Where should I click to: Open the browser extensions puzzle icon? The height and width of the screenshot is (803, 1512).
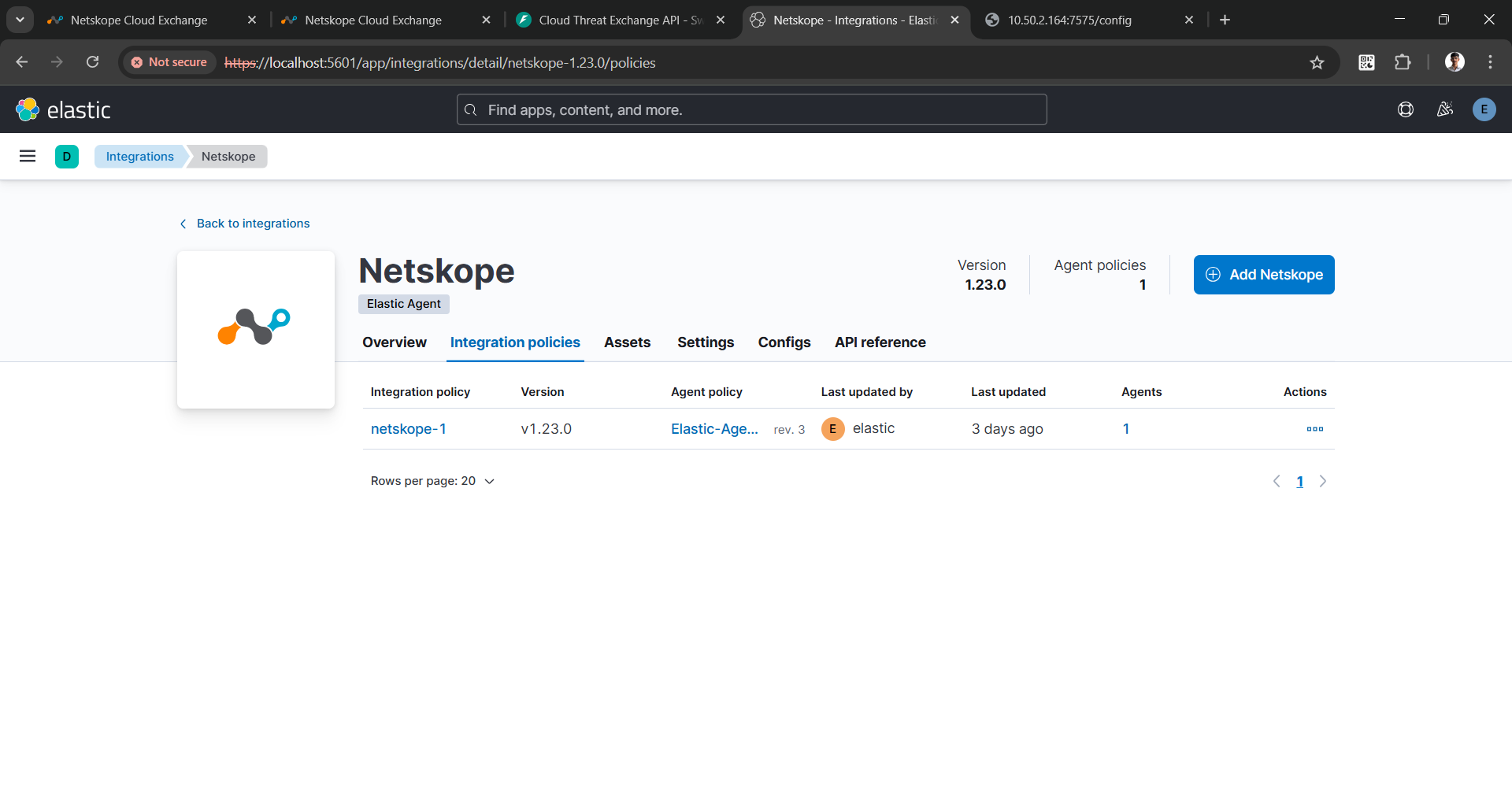(1403, 62)
